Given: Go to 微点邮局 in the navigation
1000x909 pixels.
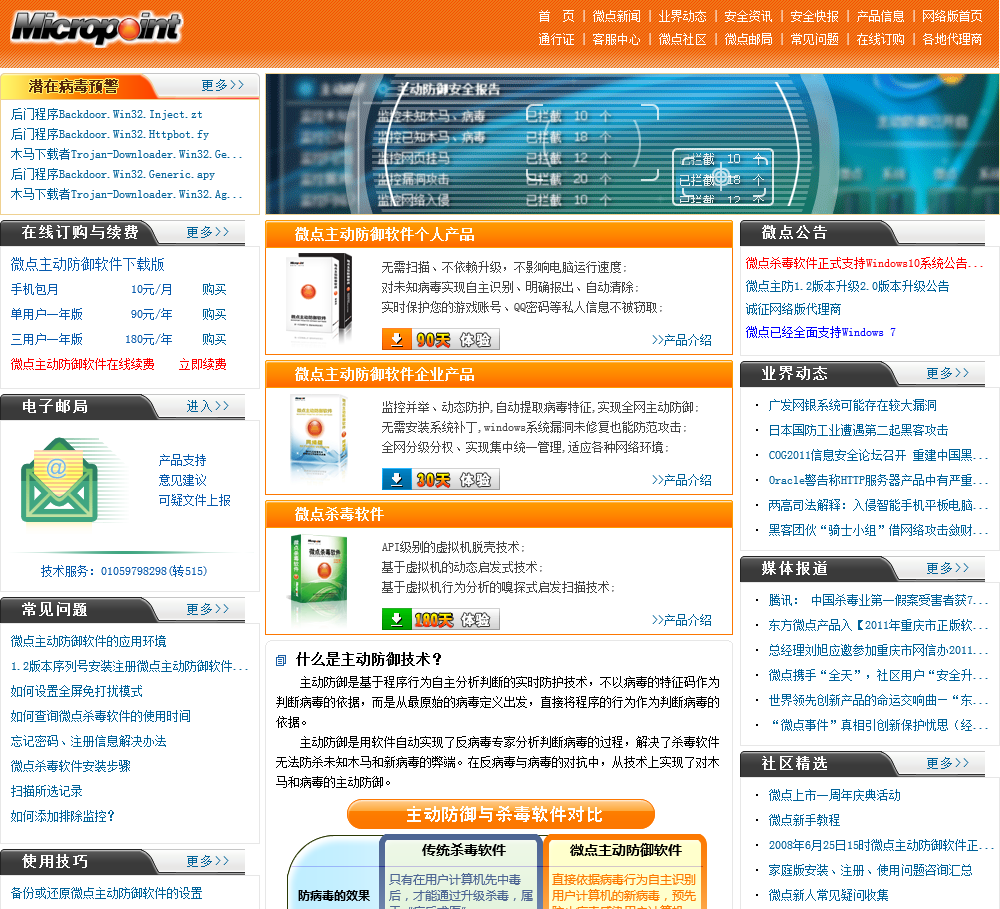Looking at the screenshot, I should [748, 40].
